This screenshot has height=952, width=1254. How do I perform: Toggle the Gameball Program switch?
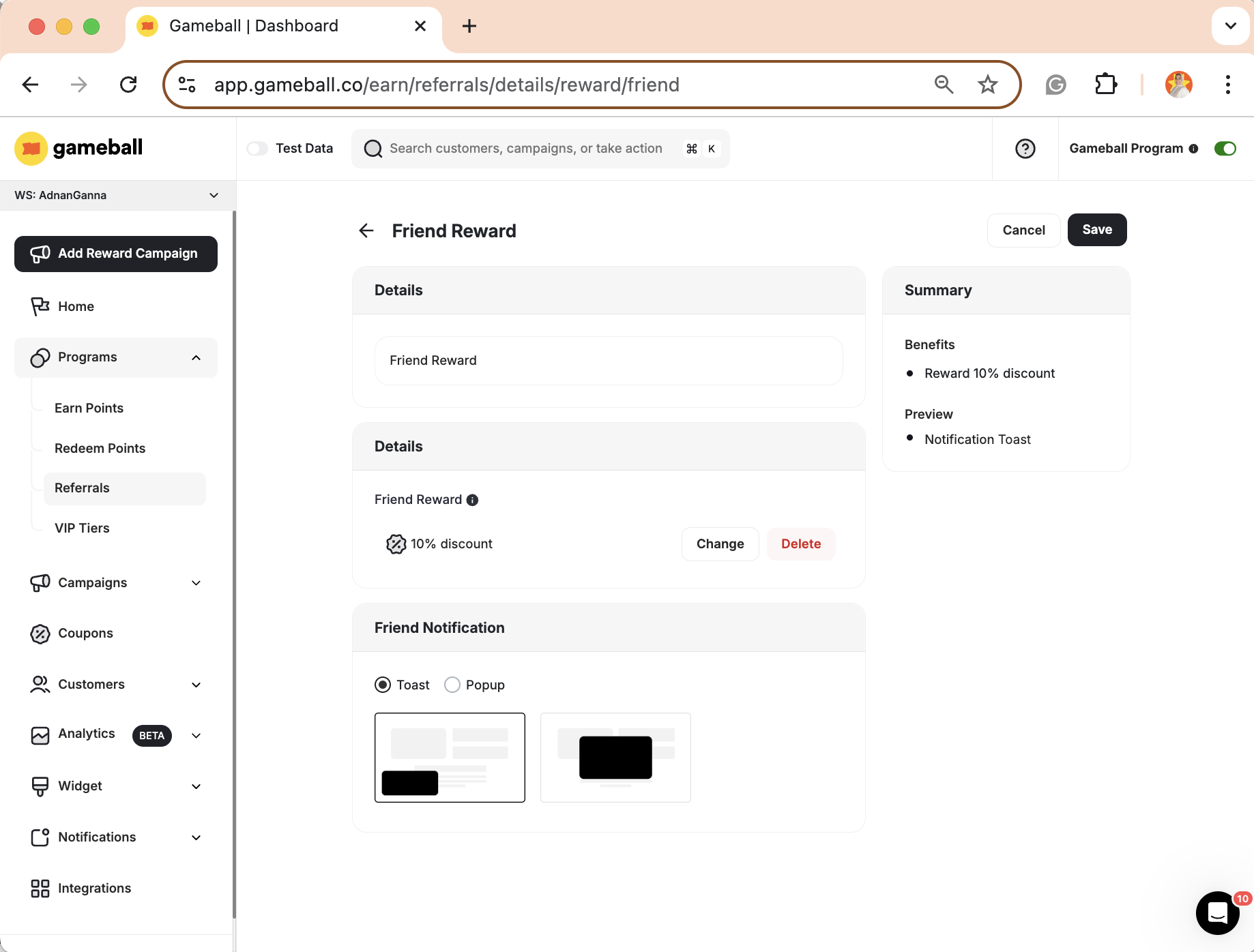[x=1225, y=149]
